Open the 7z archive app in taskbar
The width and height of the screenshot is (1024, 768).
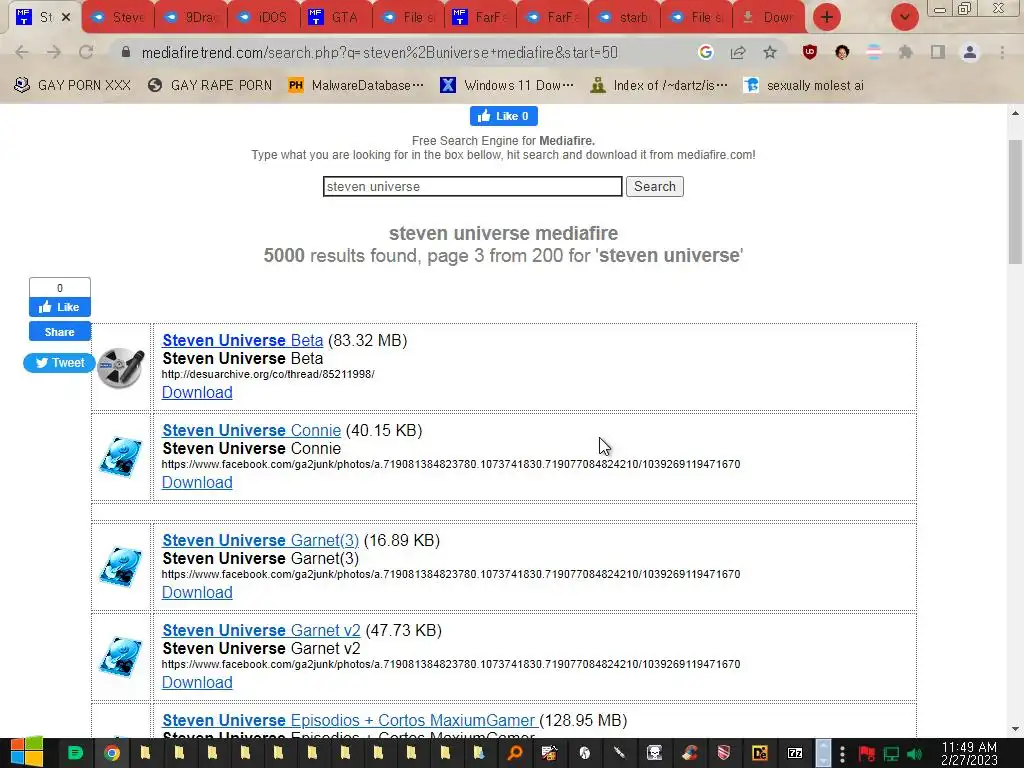pyautogui.click(x=795, y=753)
